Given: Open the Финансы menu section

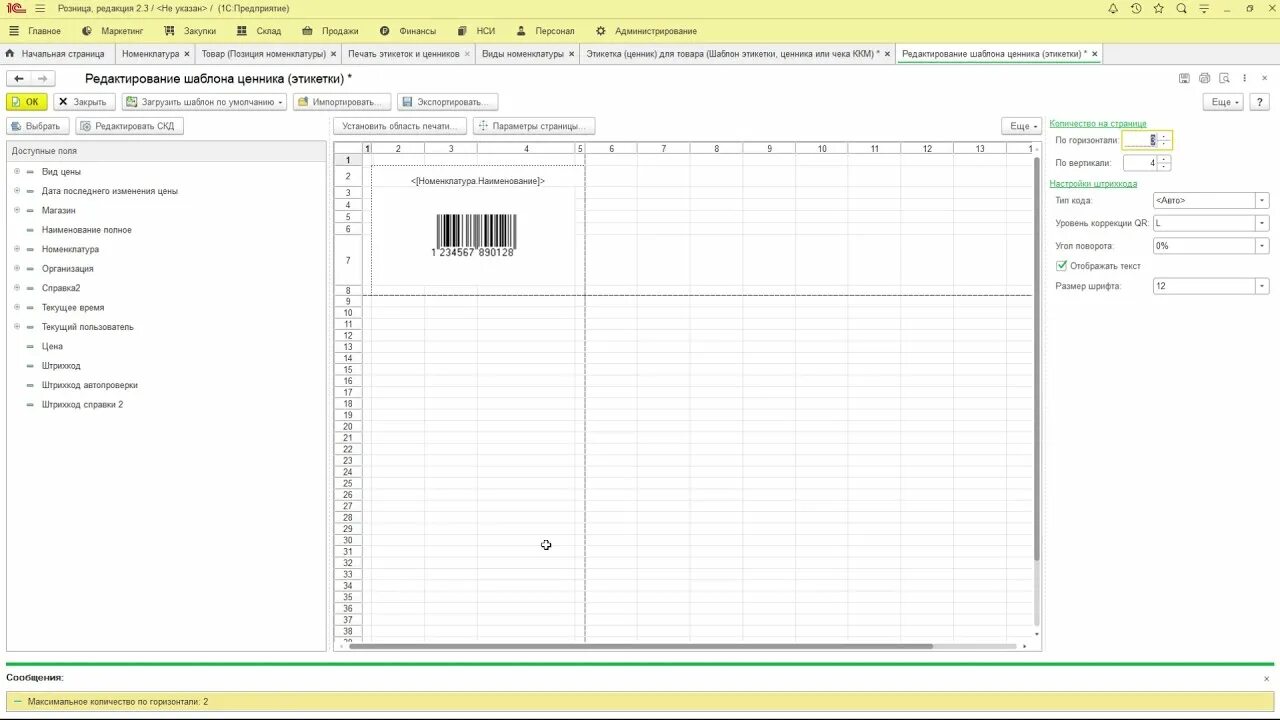Looking at the screenshot, I should pos(408,31).
